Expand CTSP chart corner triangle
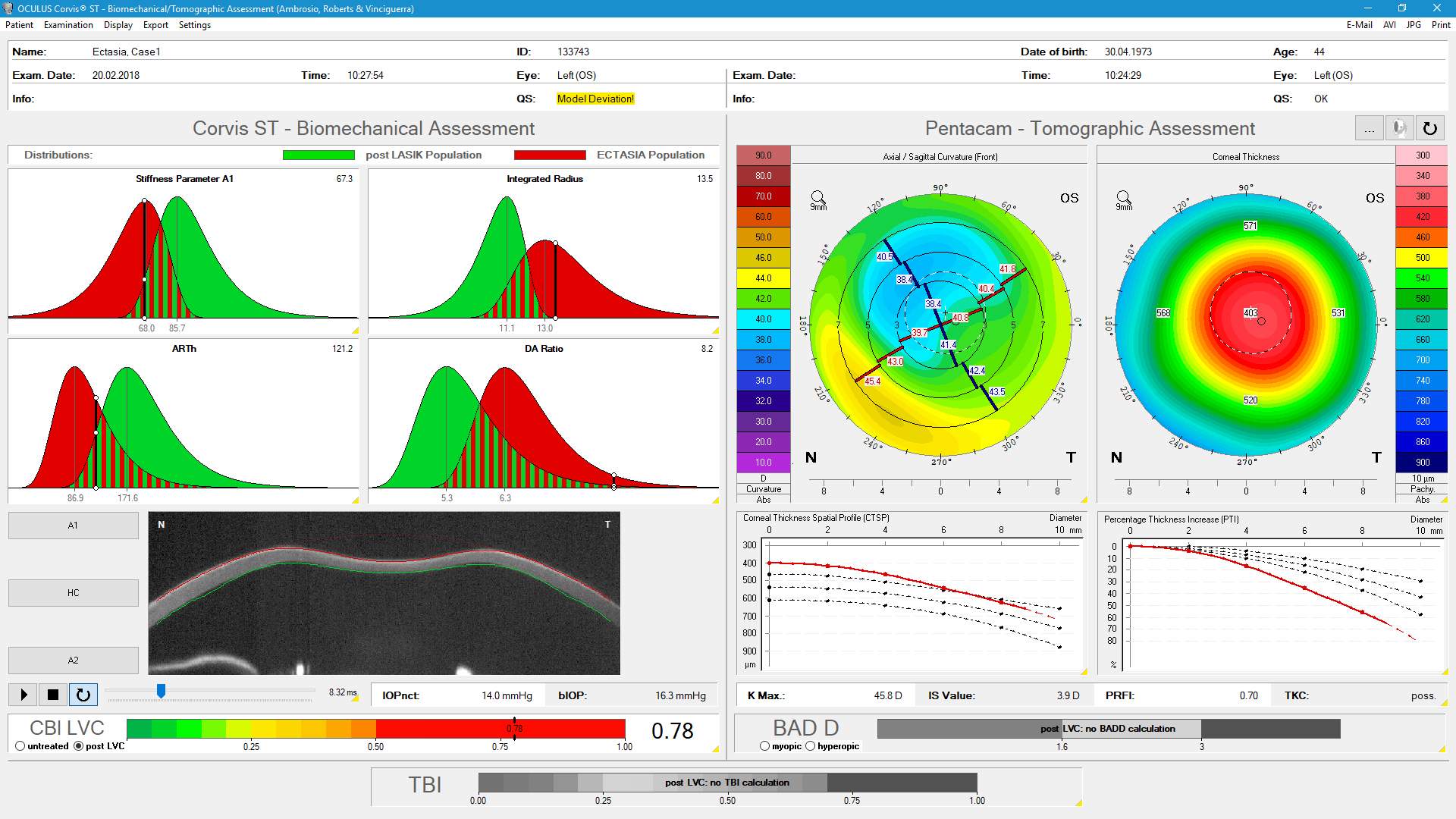 click(1084, 671)
